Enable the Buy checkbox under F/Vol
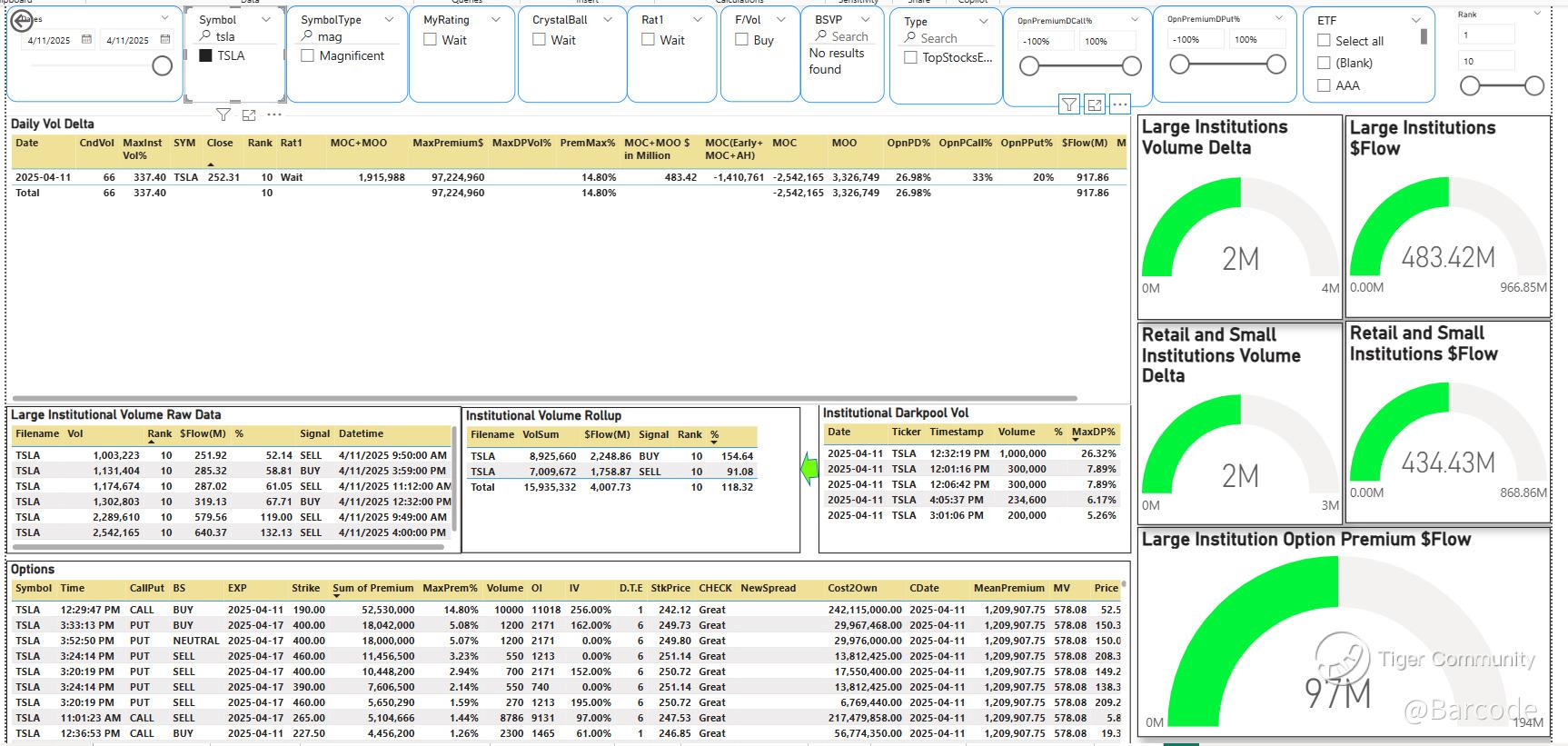Viewport: 1568px width, 746px height. click(742, 40)
